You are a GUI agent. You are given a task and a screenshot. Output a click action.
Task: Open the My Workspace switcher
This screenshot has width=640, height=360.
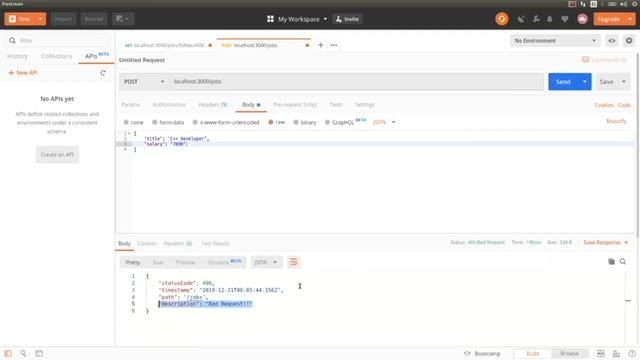[297, 19]
